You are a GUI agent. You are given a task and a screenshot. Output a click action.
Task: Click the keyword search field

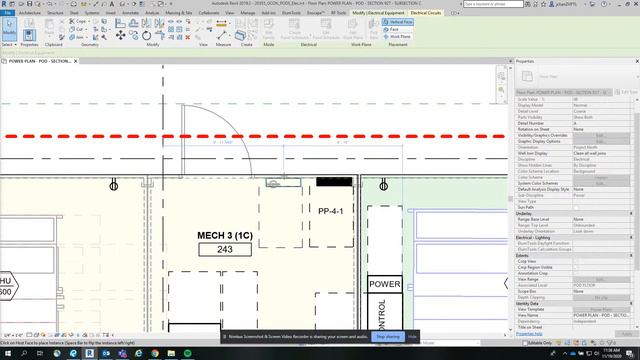pos(493,4)
